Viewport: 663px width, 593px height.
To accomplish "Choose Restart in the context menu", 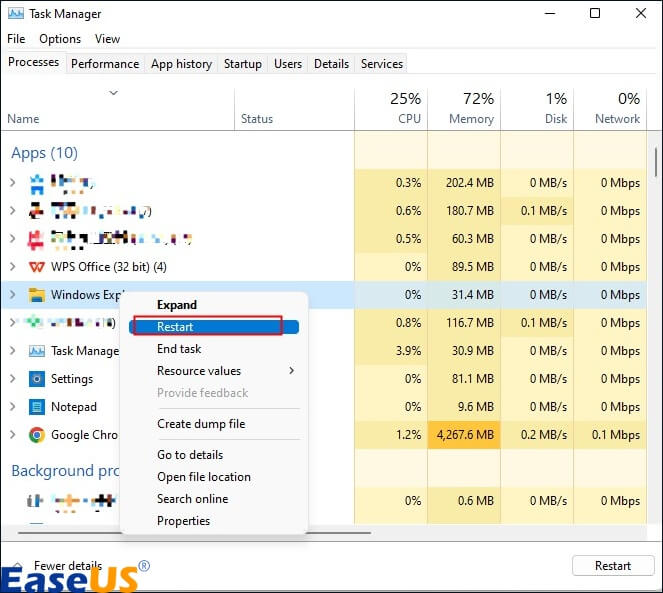I will 214,327.
